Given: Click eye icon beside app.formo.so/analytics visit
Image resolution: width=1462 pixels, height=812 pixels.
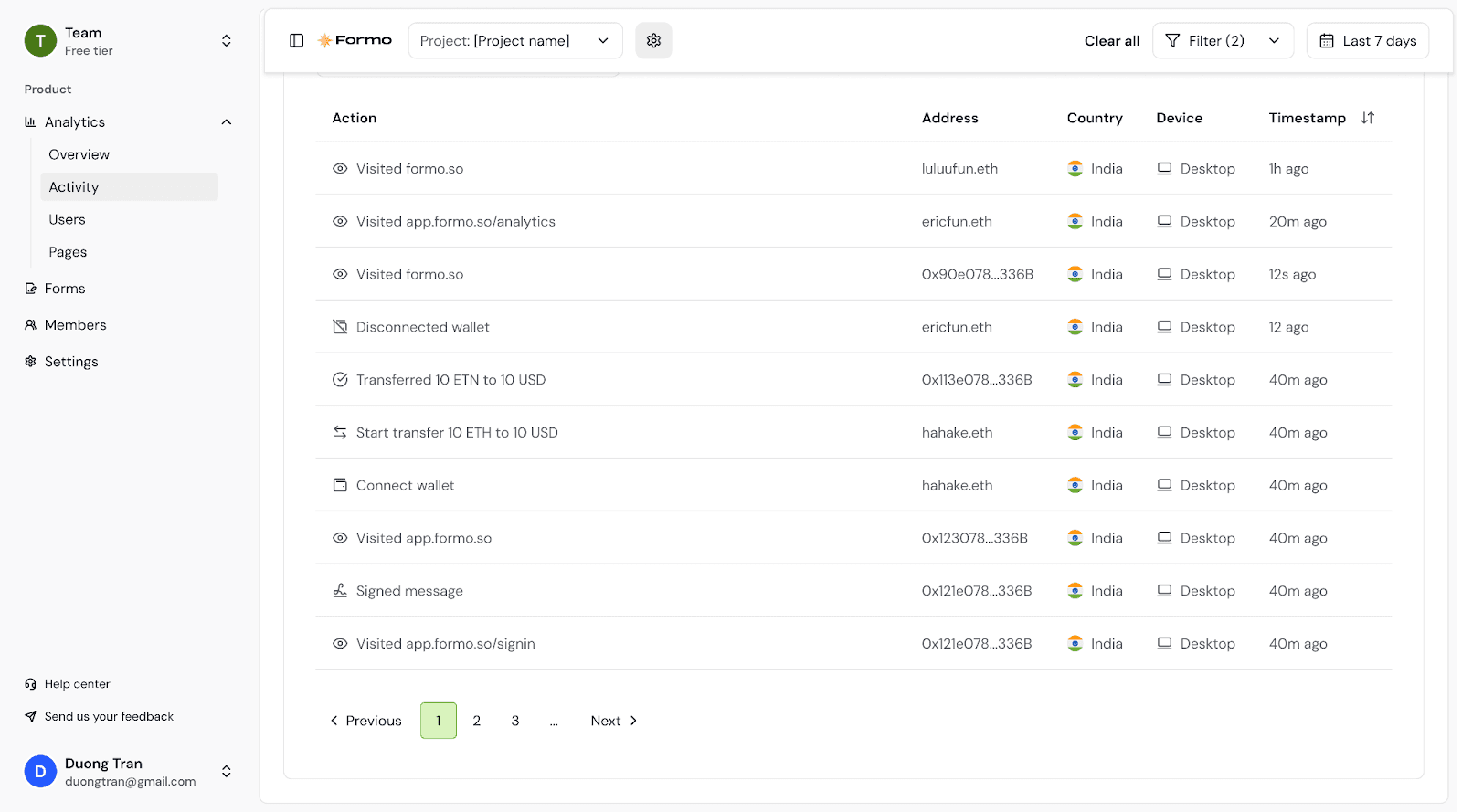Looking at the screenshot, I should (x=340, y=221).
